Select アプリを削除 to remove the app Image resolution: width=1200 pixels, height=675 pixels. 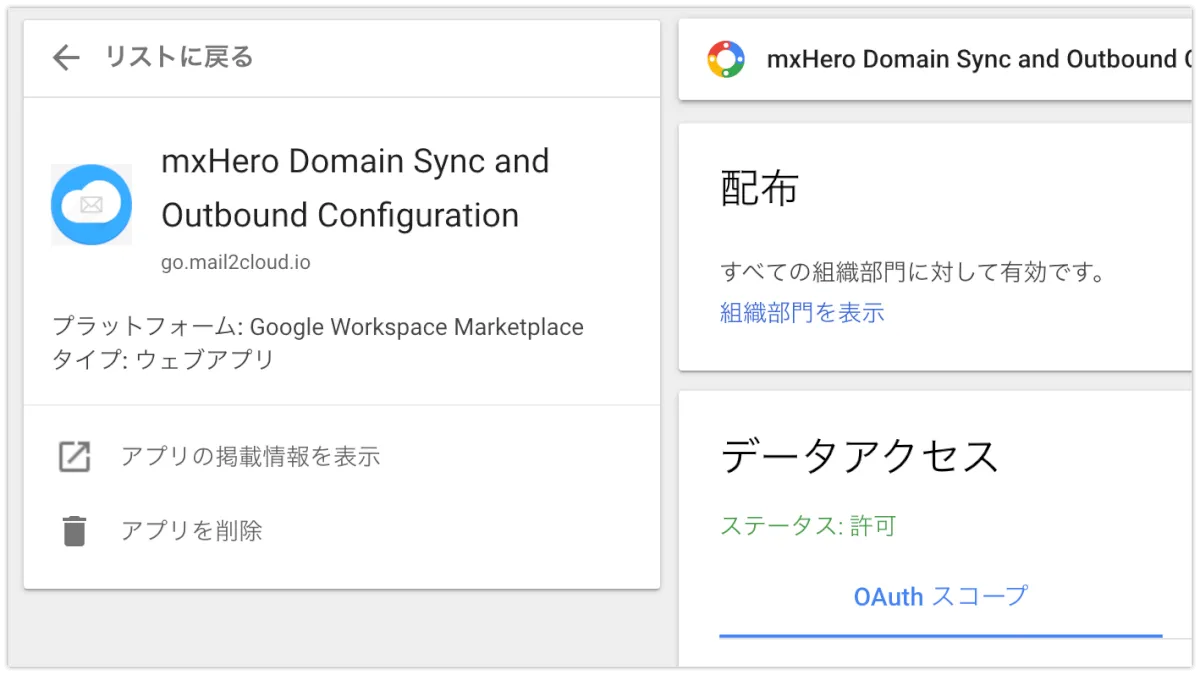(x=191, y=531)
